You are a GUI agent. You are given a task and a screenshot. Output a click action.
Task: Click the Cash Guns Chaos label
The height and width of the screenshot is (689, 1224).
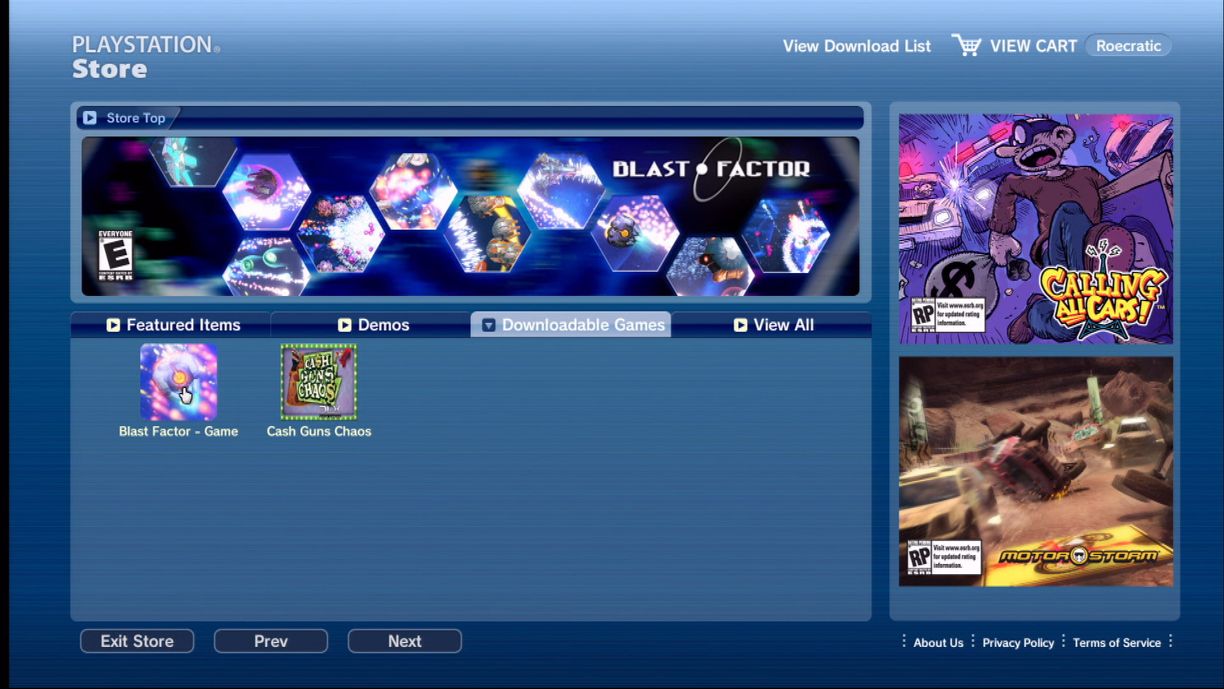319,432
